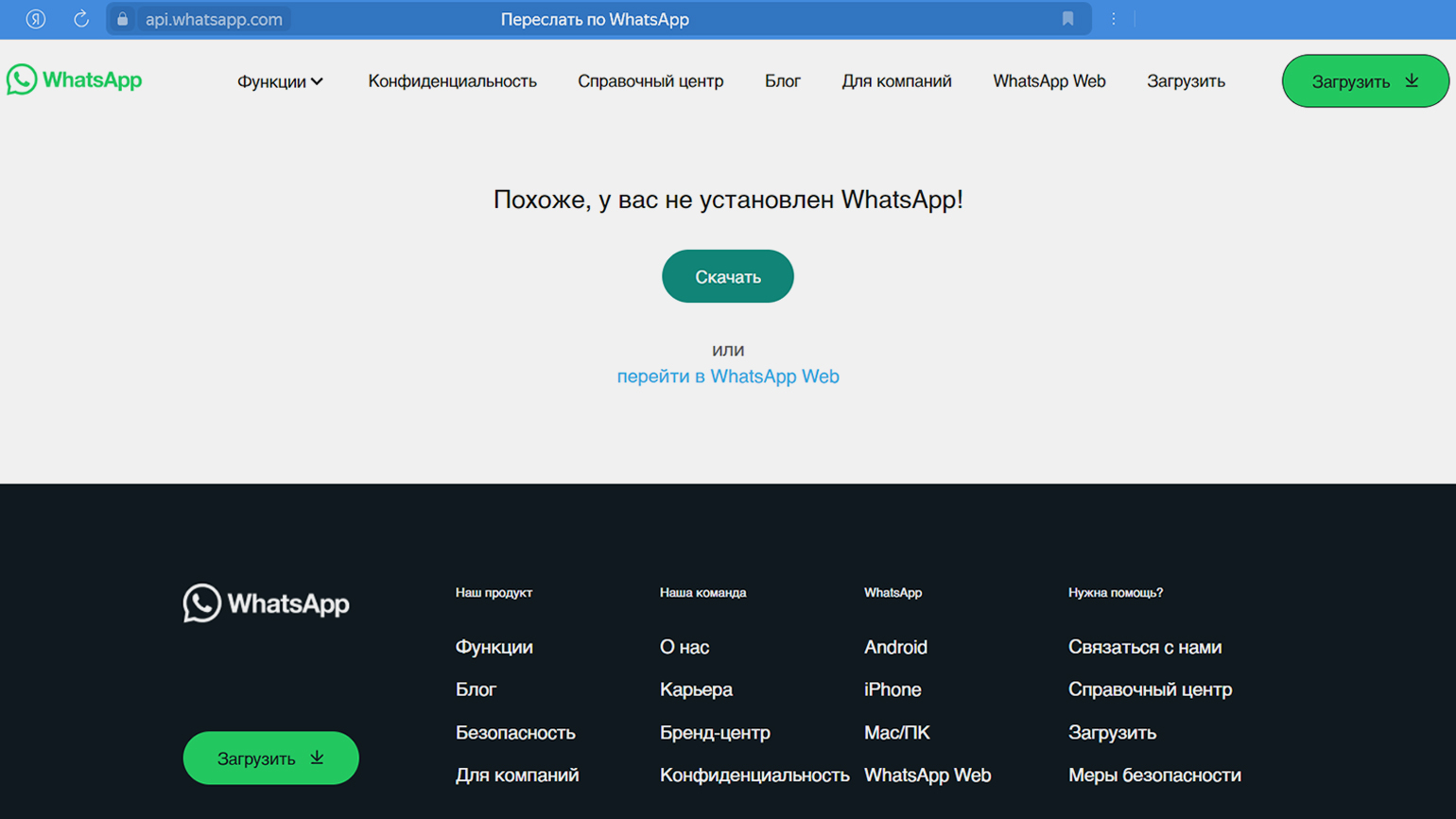This screenshot has height=819, width=1456.
Task: Expand the Функции dropdown menu
Action: [x=280, y=81]
